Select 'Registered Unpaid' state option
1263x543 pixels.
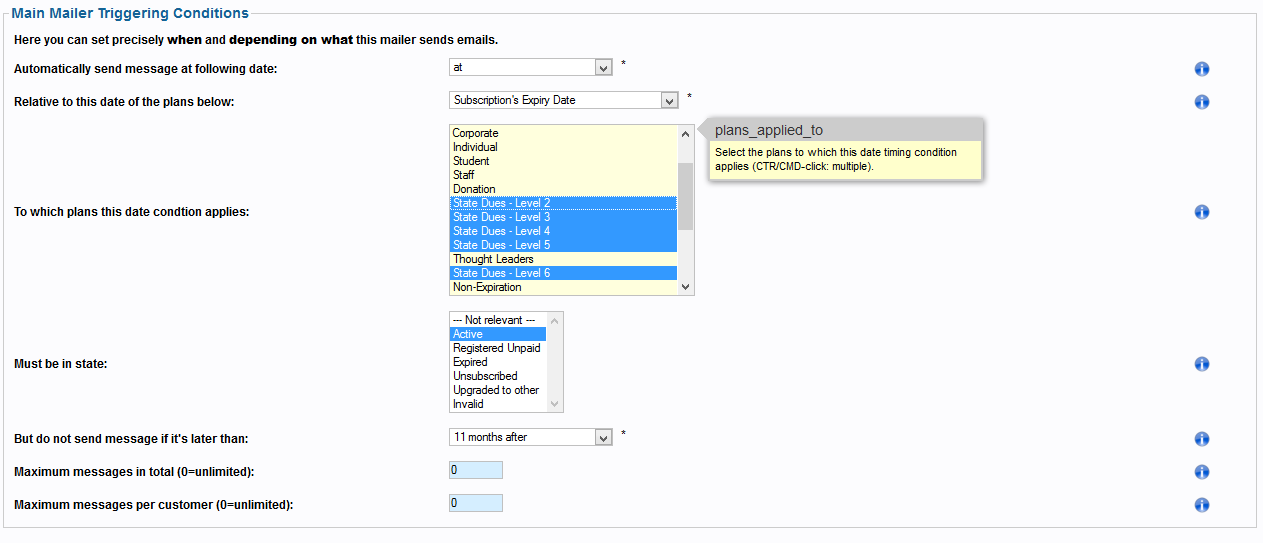(x=498, y=348)
